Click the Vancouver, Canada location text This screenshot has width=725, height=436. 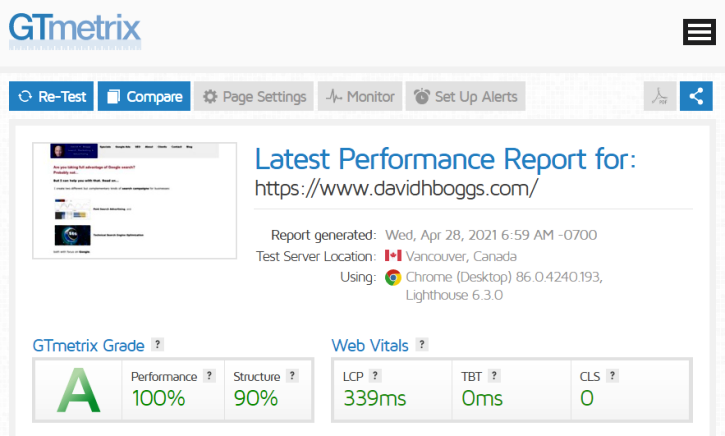(461, 256)
